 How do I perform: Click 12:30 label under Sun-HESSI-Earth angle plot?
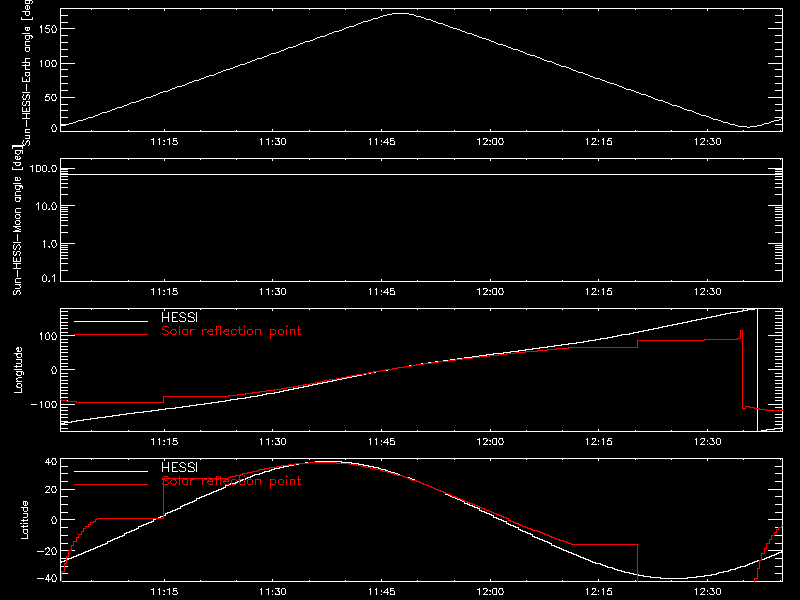(708, 142)
